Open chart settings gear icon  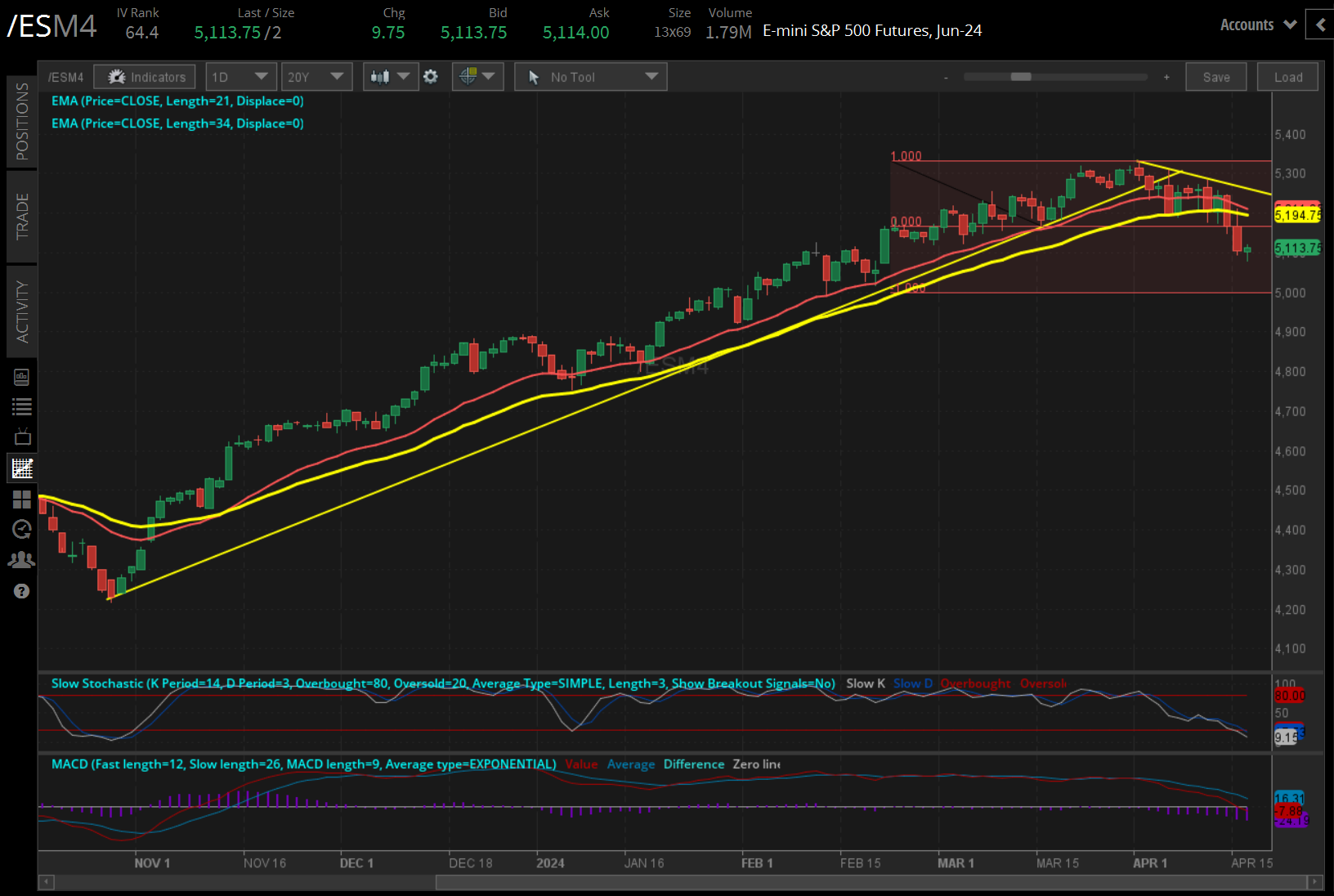(x=431, y=76)
